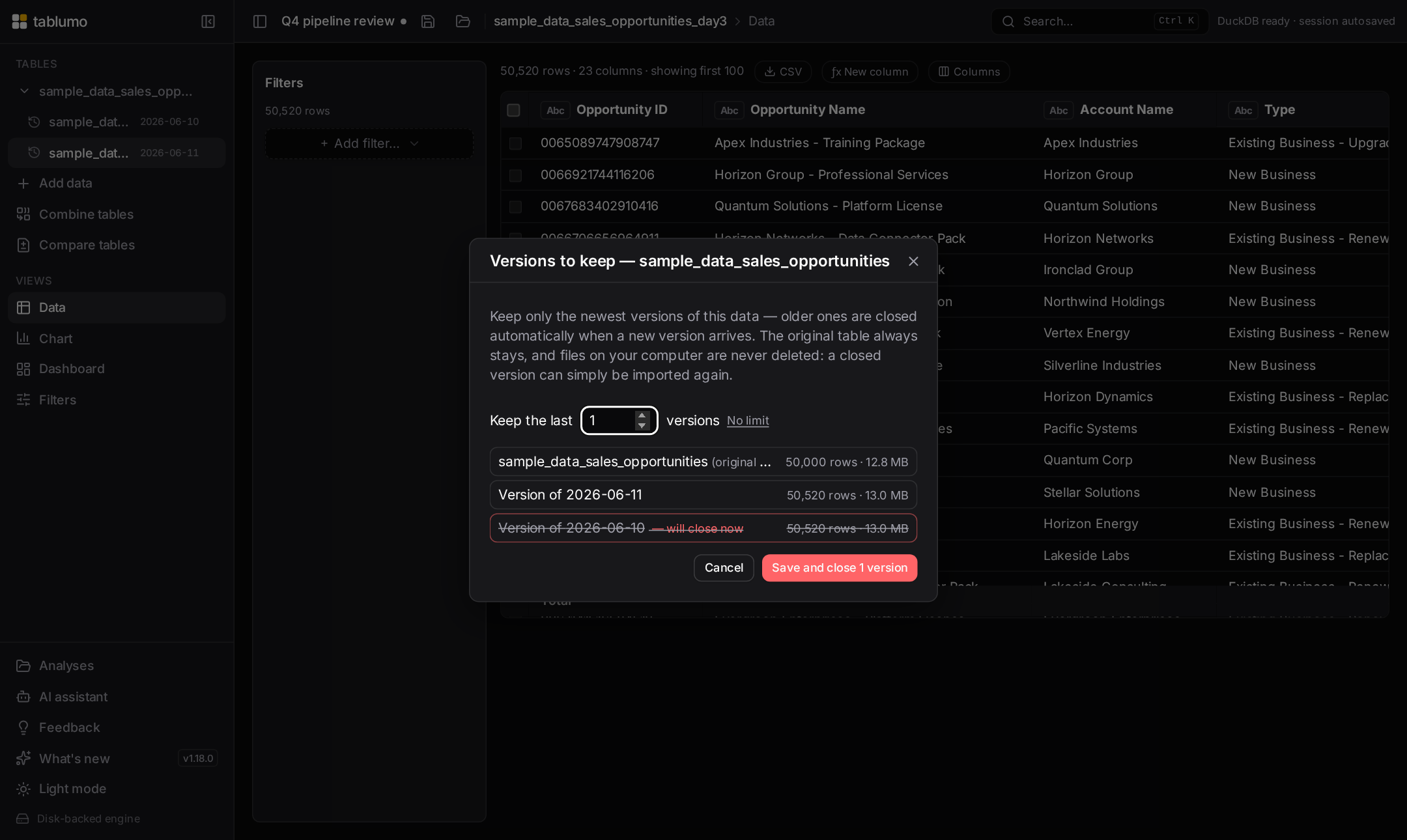Increase versions to keep with up arrow

click(x=642, y=415)
